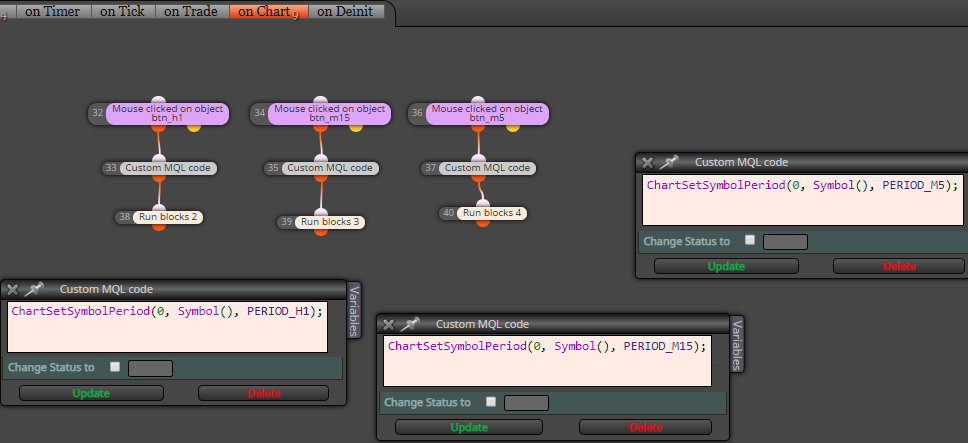968x443 pixels.
Task: Open status dropdown in PERIOD_H1 panel
Action: [151, 369]
